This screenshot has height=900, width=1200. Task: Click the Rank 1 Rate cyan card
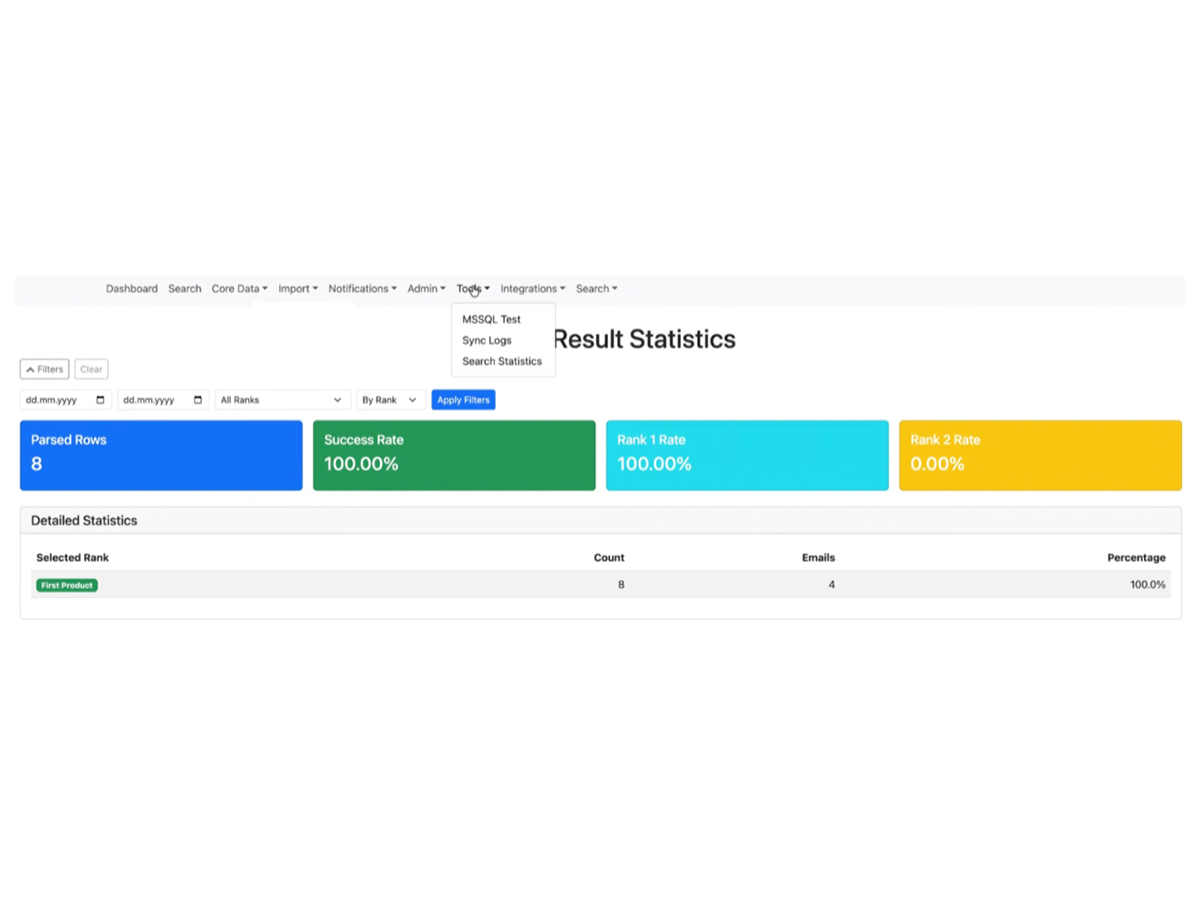click(747, 455)
